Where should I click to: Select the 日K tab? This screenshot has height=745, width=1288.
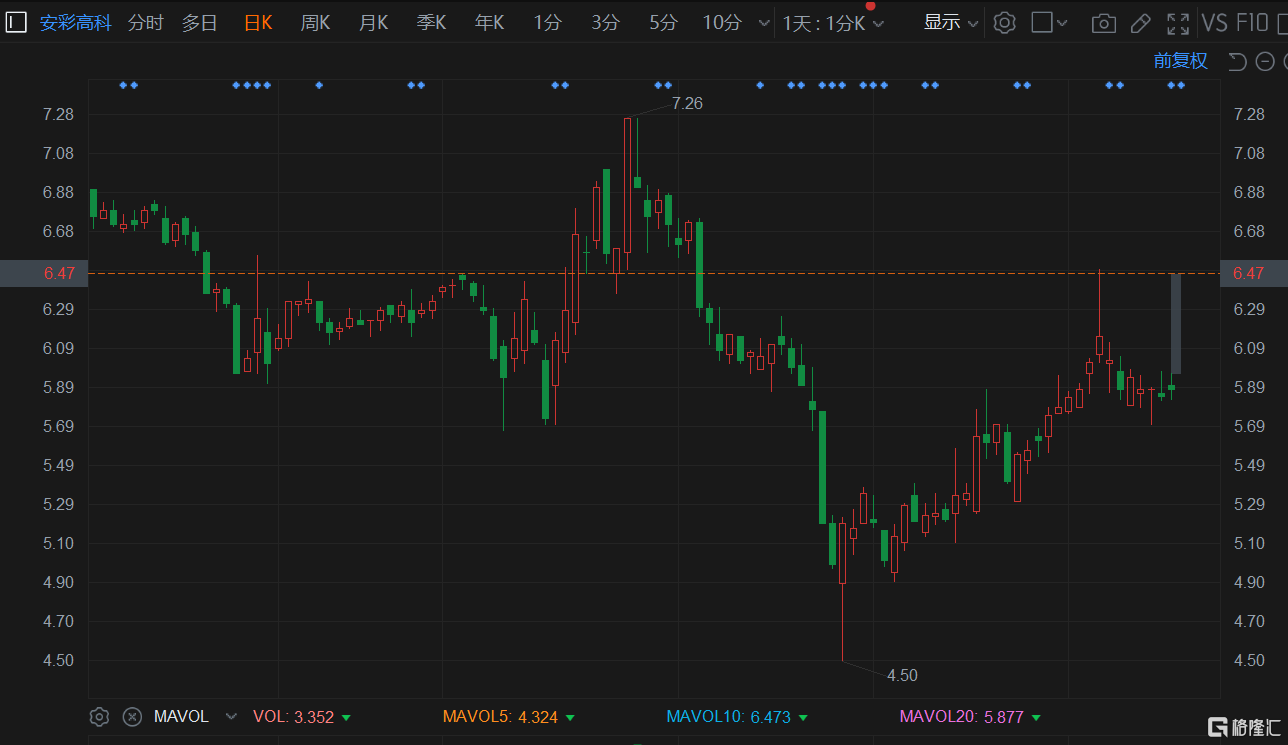(258, 23)
